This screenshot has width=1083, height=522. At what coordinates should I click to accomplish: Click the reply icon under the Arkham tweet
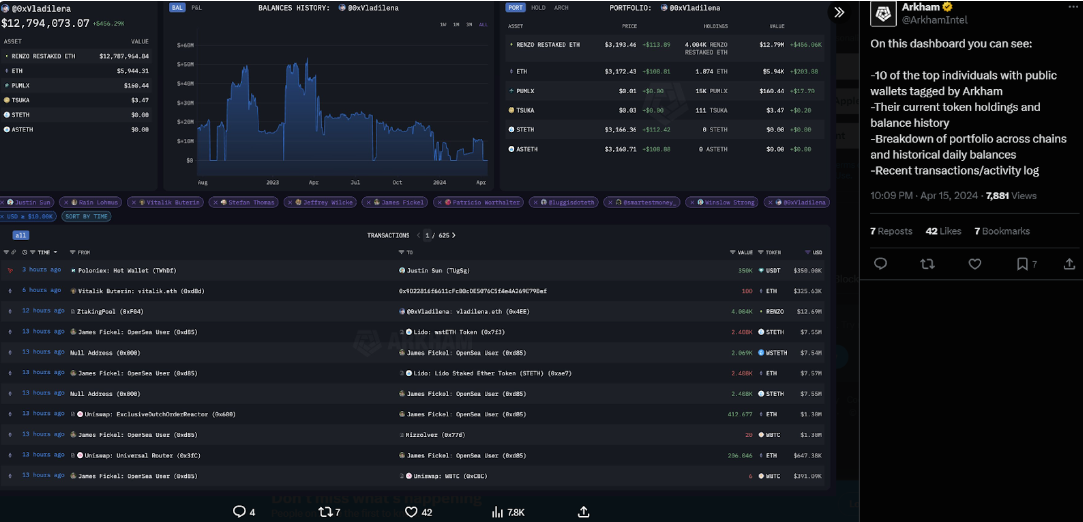click(x=880, y=264)
